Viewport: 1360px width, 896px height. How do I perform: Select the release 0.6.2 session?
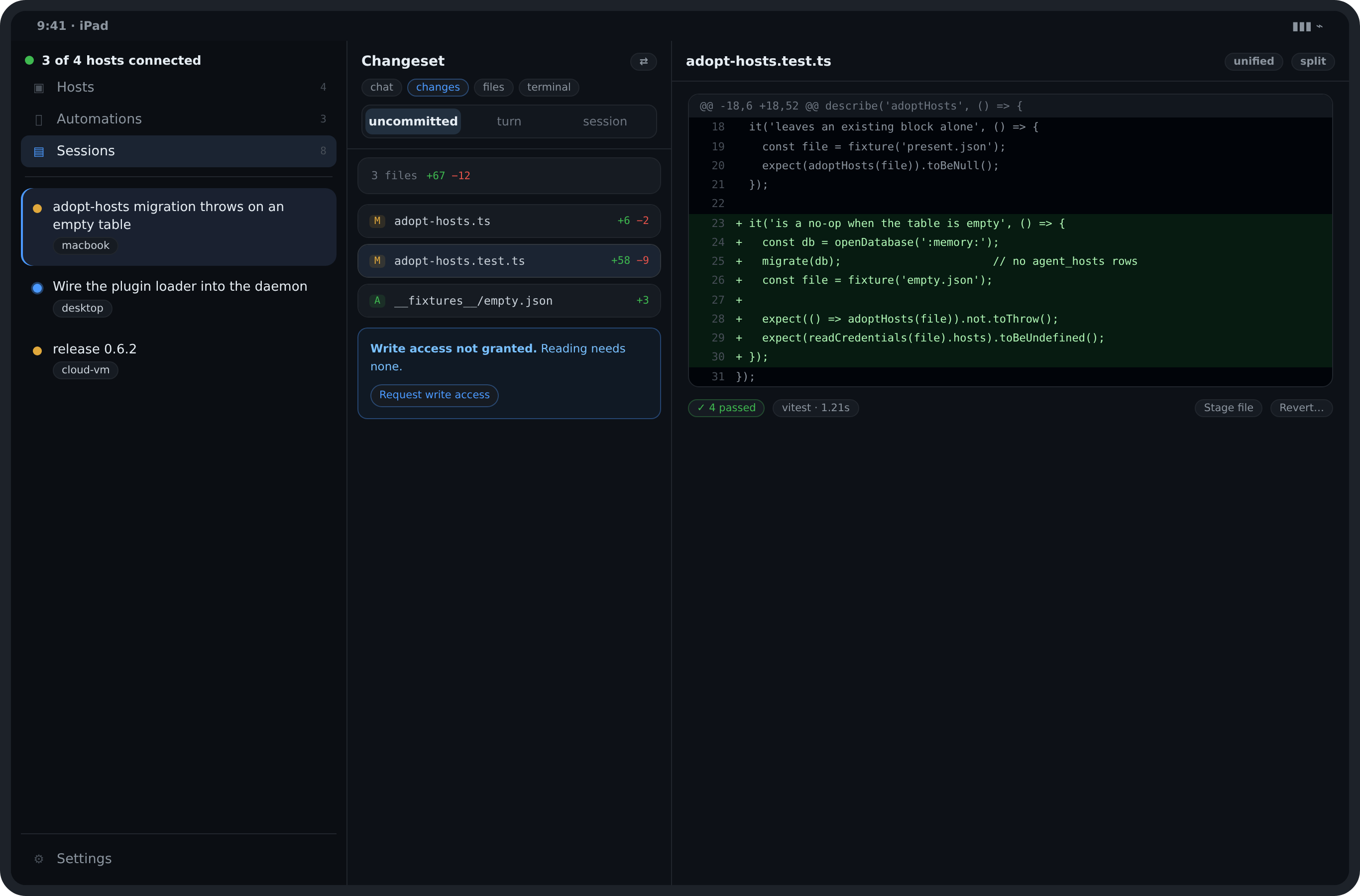click(179, 359)
